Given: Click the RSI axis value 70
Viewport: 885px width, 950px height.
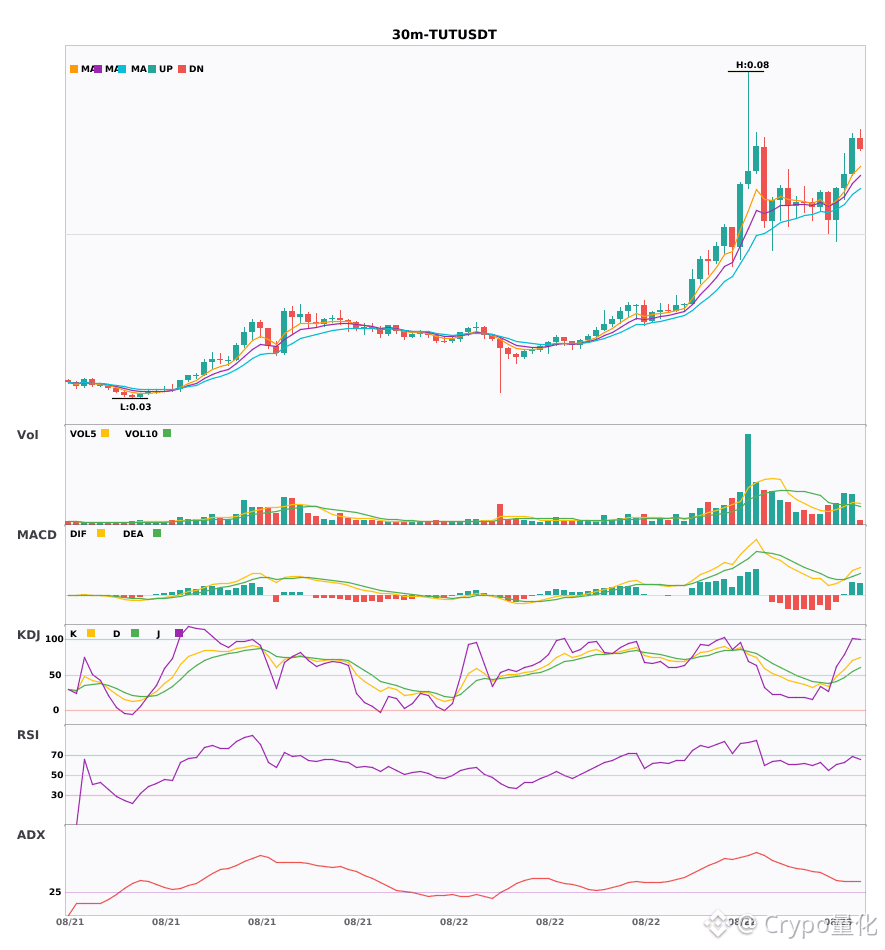Looking at the screenshot, I should 57,755.
